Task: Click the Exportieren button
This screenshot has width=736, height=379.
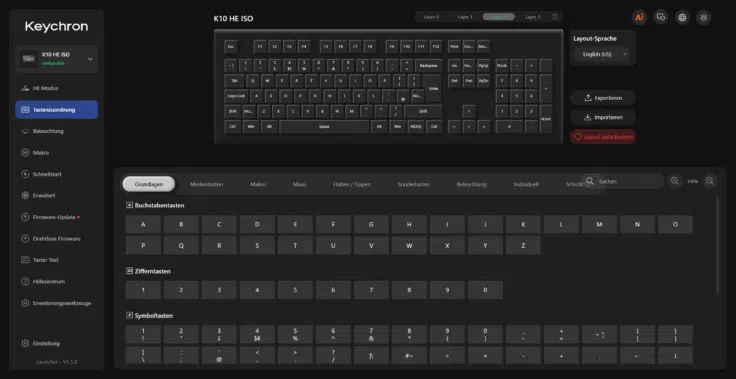Action: point(603,98)
